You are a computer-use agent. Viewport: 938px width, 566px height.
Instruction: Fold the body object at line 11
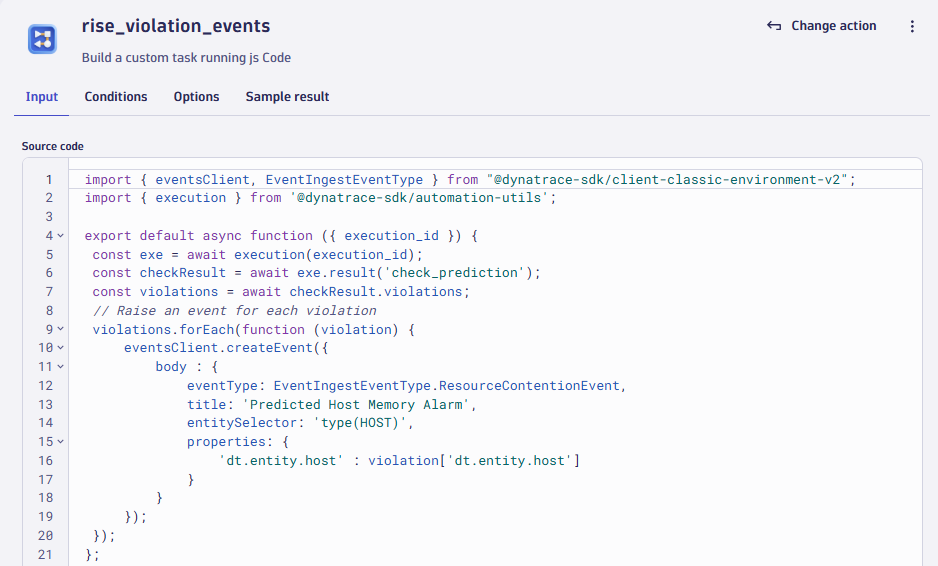pos(60,367)
